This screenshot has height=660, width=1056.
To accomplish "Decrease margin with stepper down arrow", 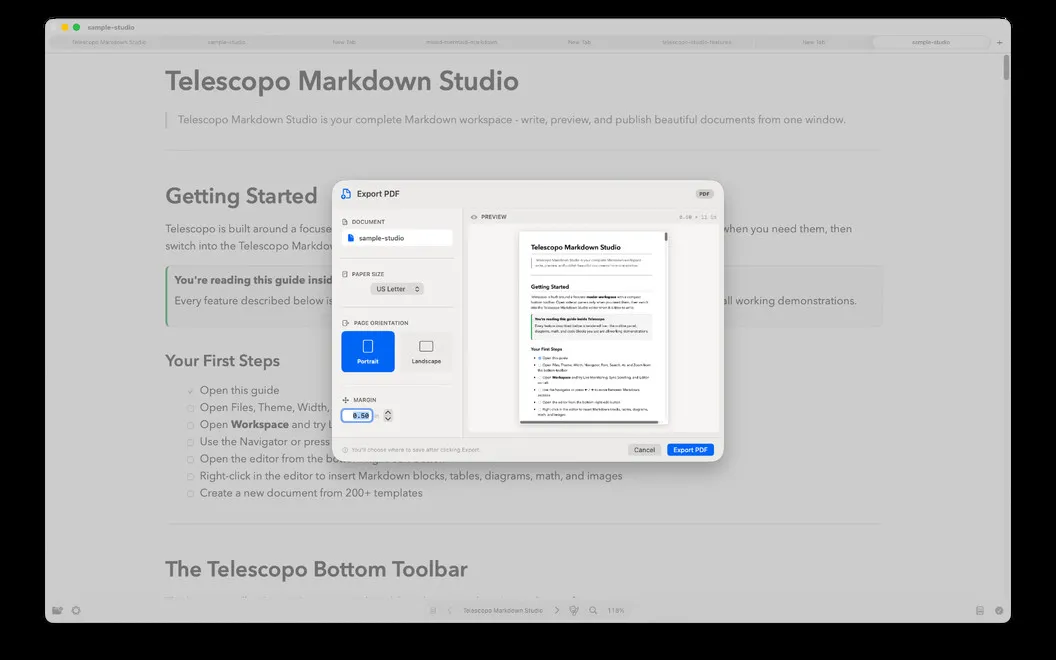I will 388,419.
